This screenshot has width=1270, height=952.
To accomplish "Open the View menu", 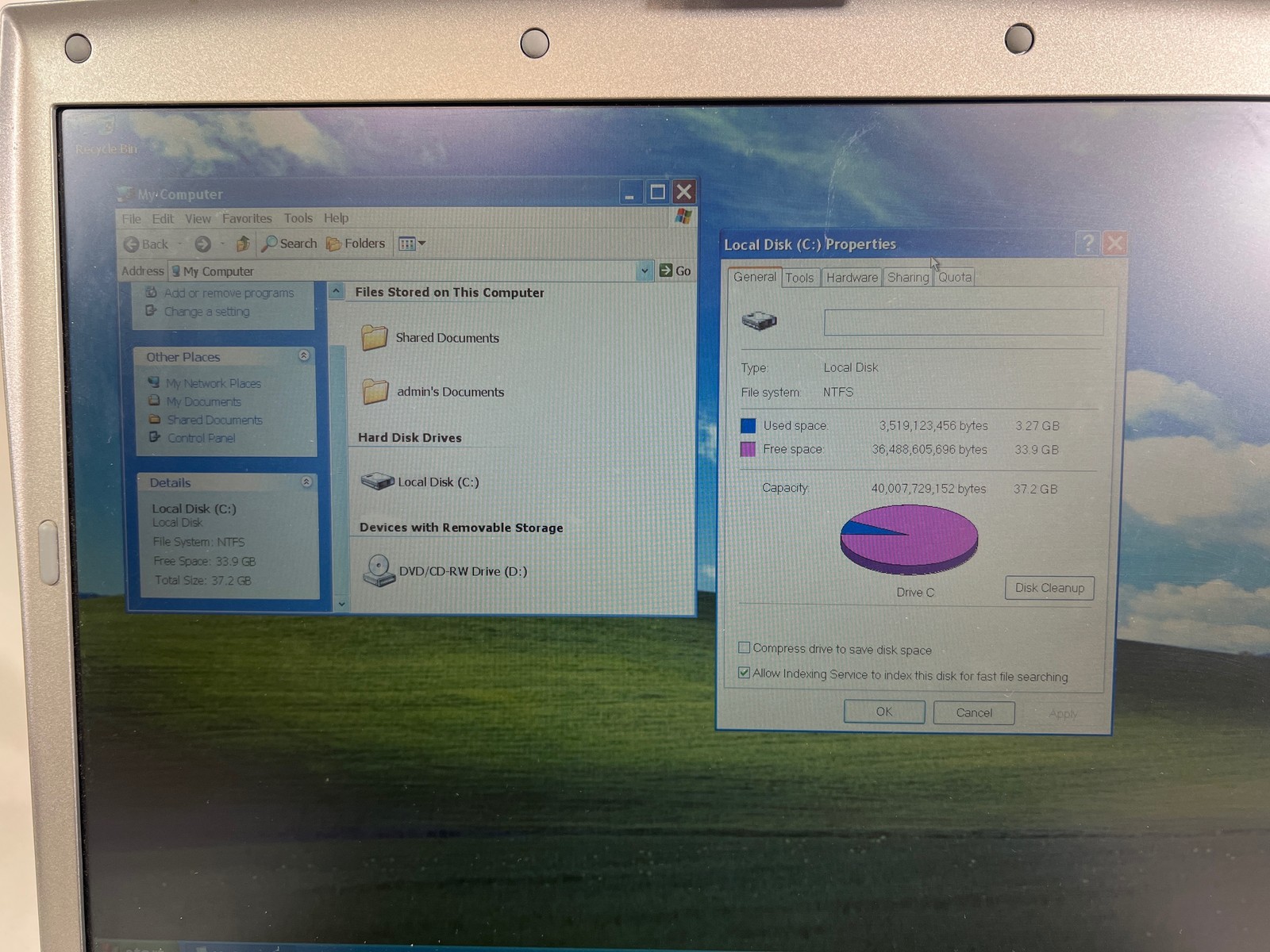I will coord(198,219).
